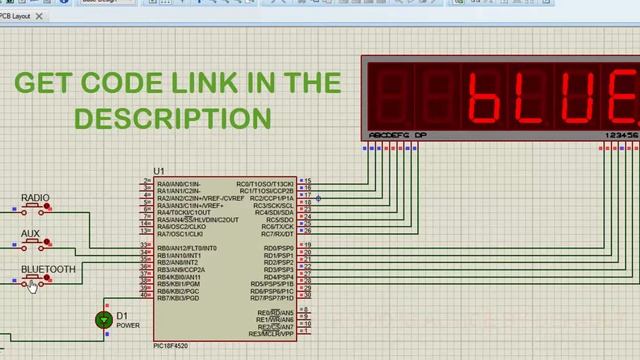This screenshot has height=360, width=640.
Task: Select the D1 POWER LED component
Action: 104,320
